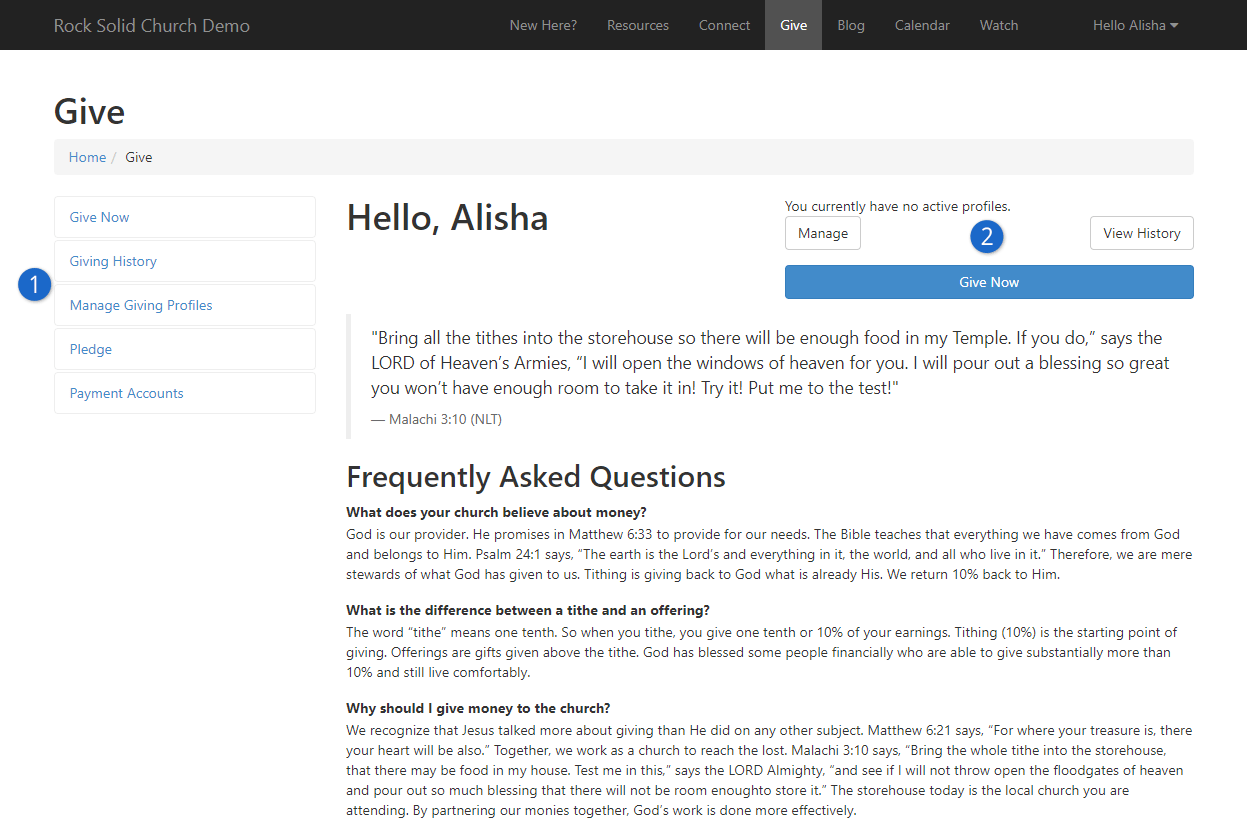Expand the Hello Alisha user dropdown
This screenshot has width=1247, height=840.
point(1135,25)
